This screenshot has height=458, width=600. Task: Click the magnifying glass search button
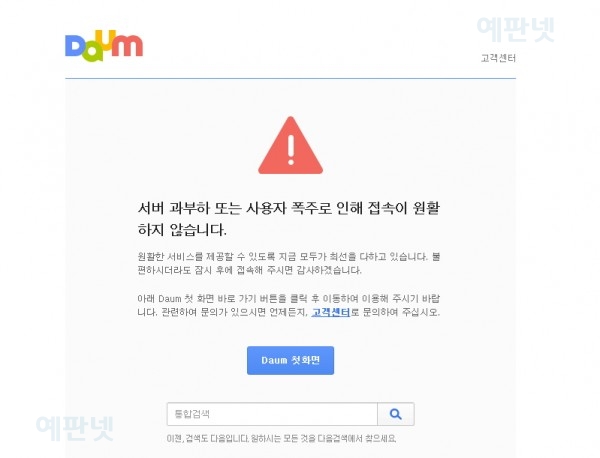click(x=396, y=414)
